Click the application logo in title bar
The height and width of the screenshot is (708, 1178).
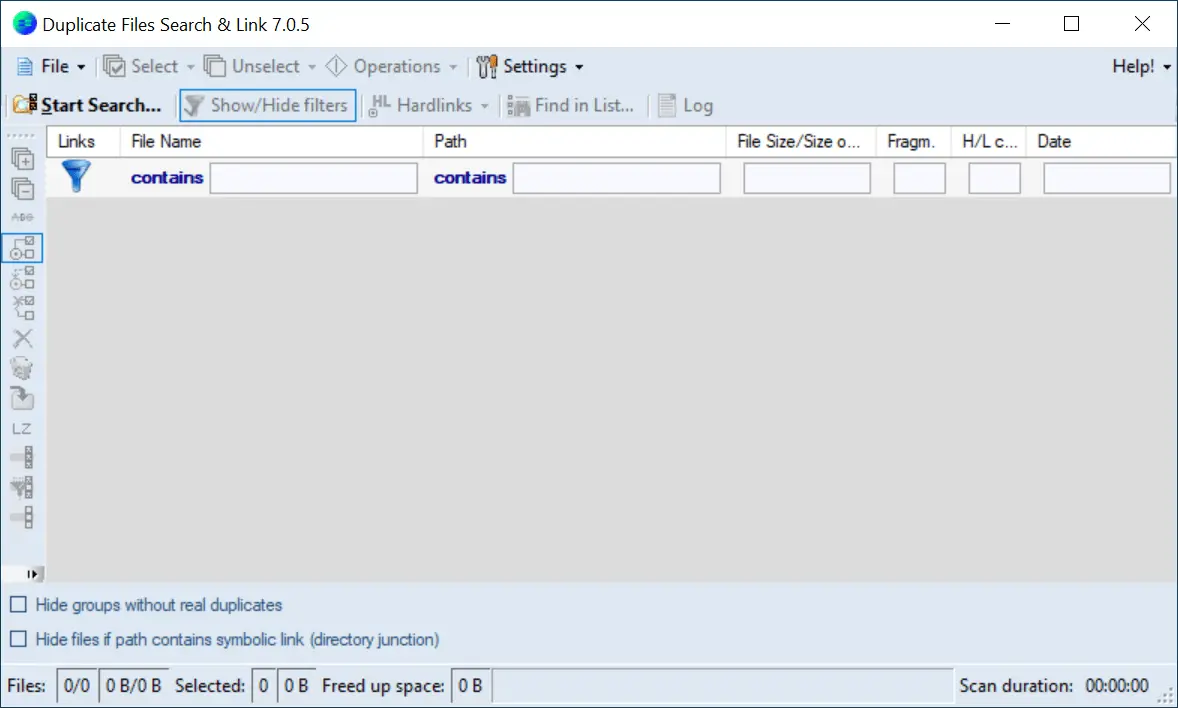coord(25,23)
